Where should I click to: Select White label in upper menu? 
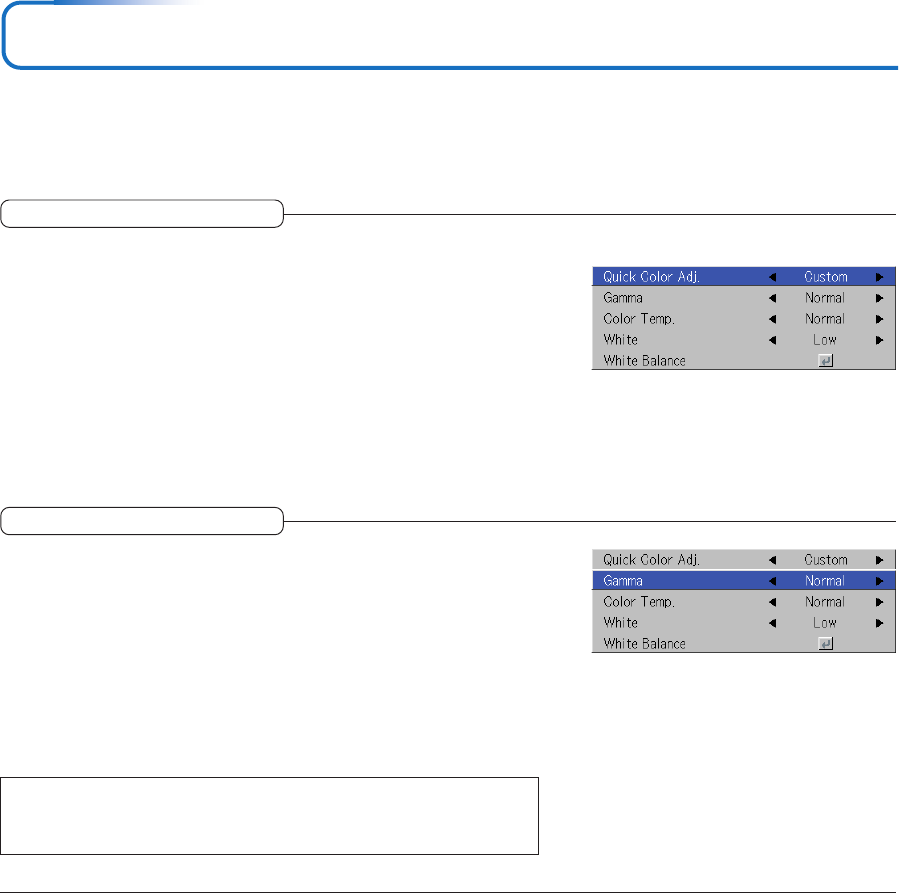click(620, 340)
